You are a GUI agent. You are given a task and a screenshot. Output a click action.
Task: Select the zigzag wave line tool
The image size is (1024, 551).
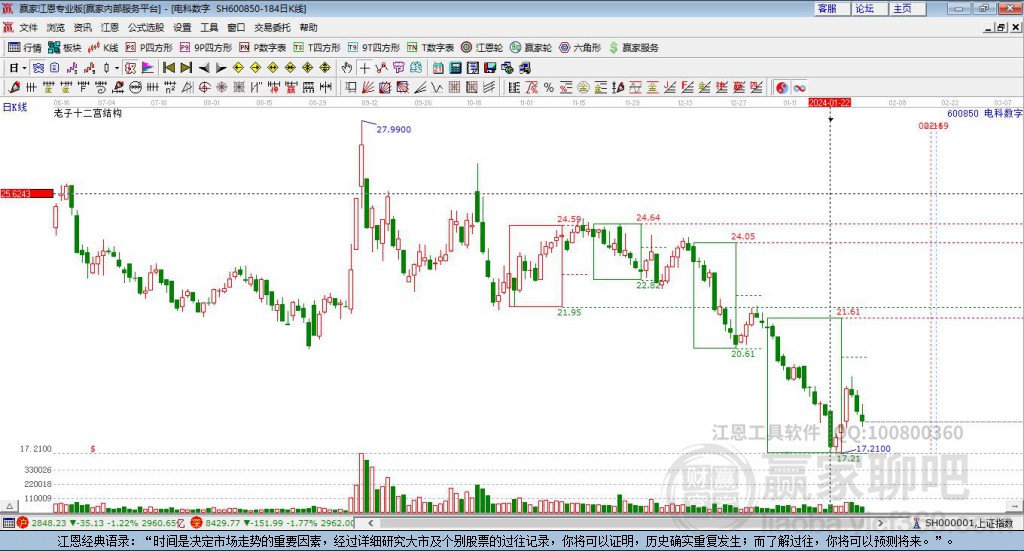[437, 87]
